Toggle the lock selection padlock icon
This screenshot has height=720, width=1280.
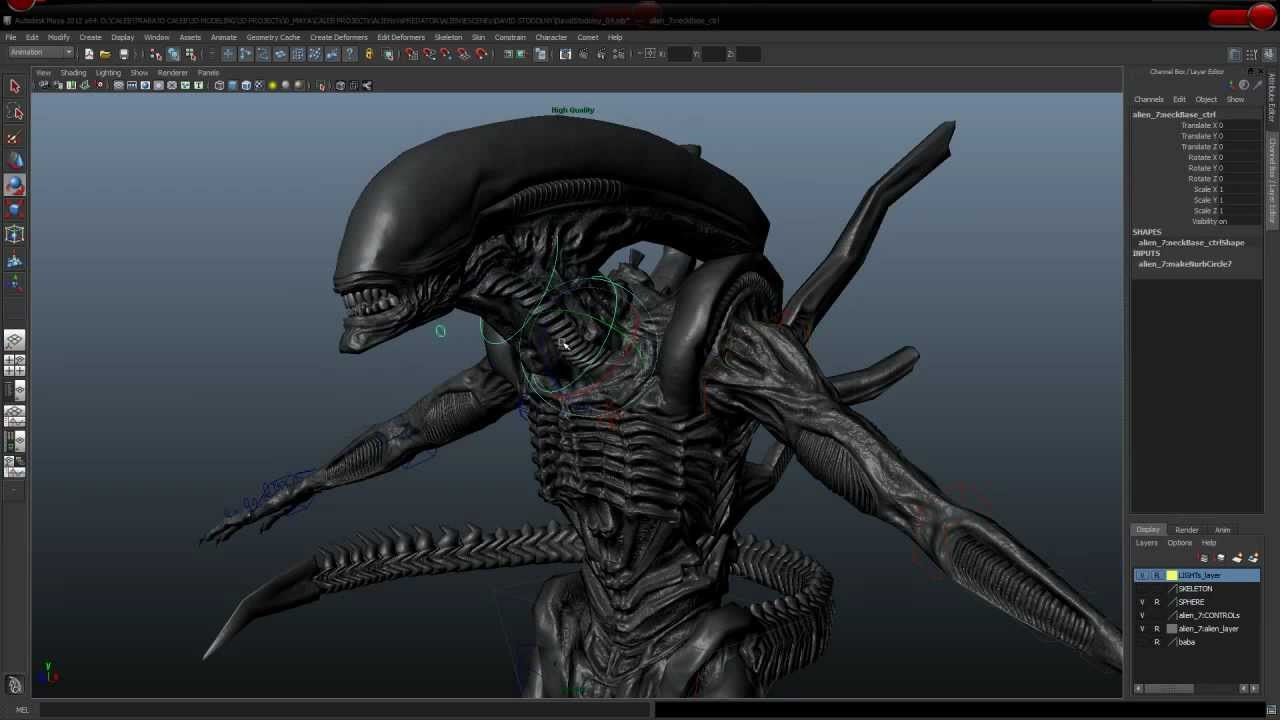tap(369, 54)
